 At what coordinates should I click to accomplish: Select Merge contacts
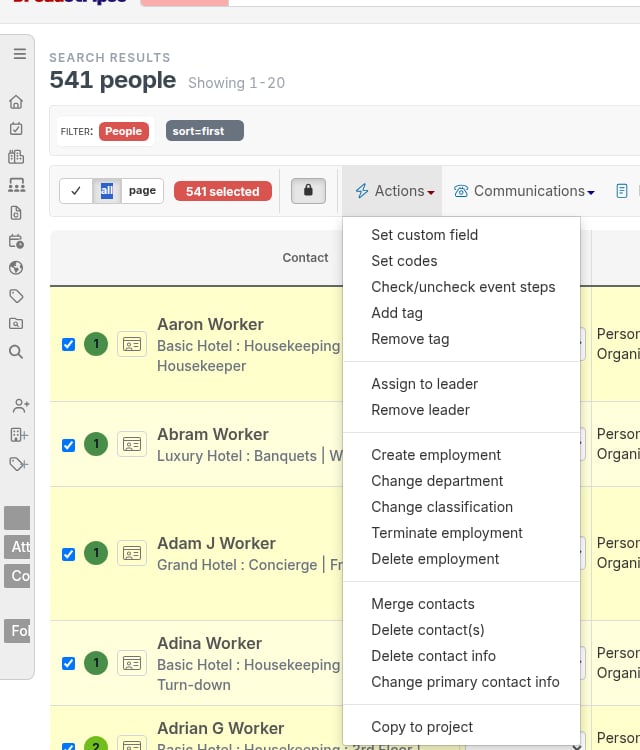(x=423, y=604)
